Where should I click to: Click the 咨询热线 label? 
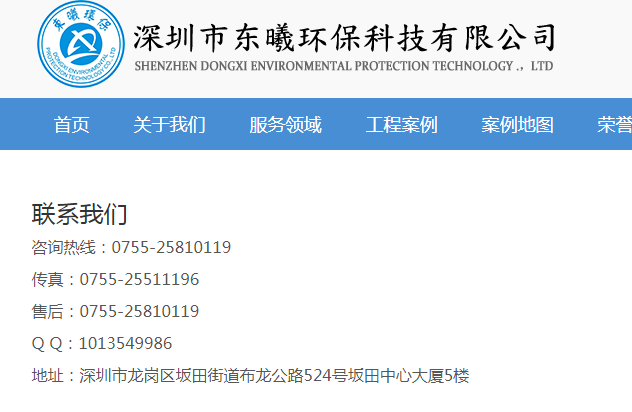(64, 247)
